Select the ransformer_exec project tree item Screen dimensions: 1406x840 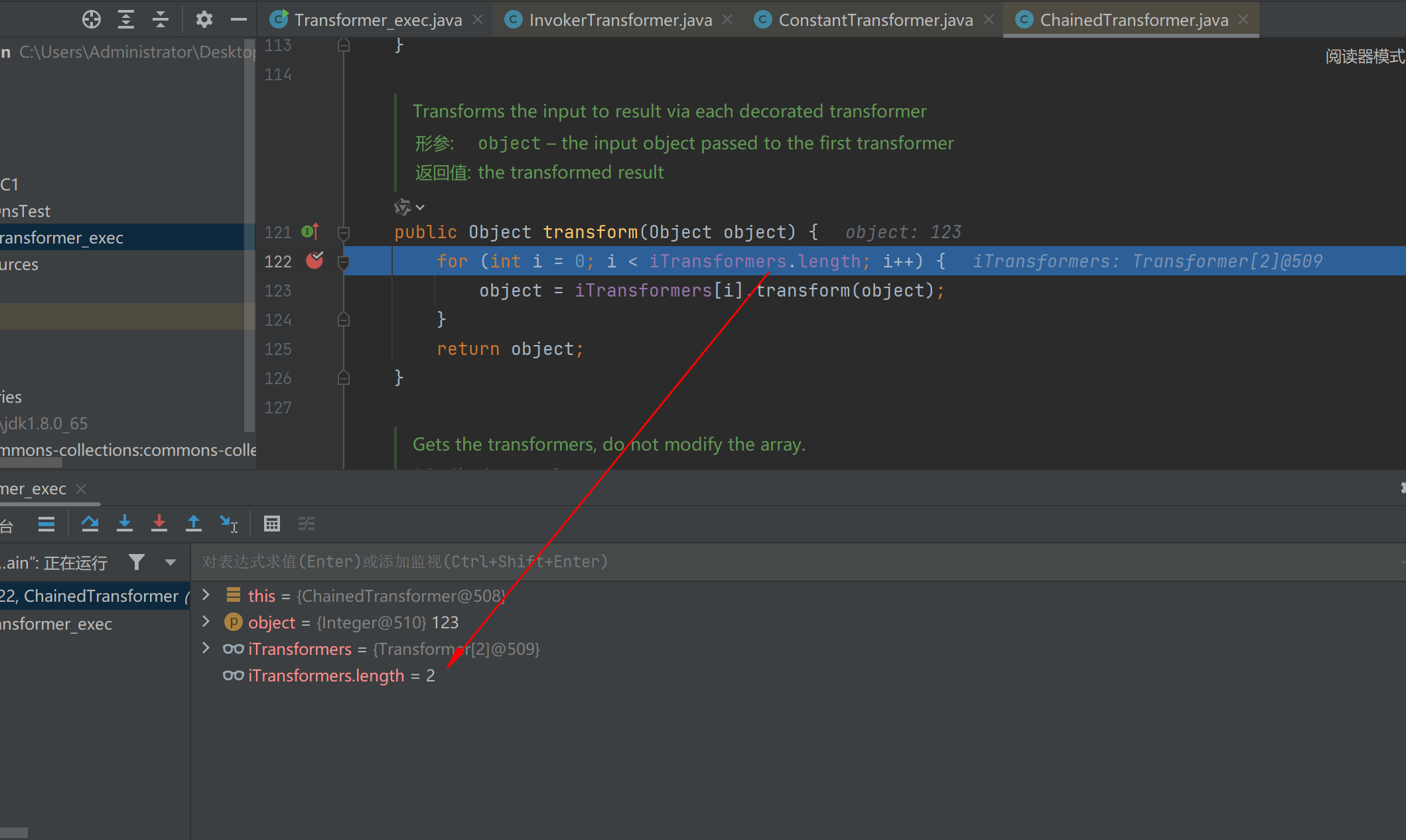click(x=123, y=238)
